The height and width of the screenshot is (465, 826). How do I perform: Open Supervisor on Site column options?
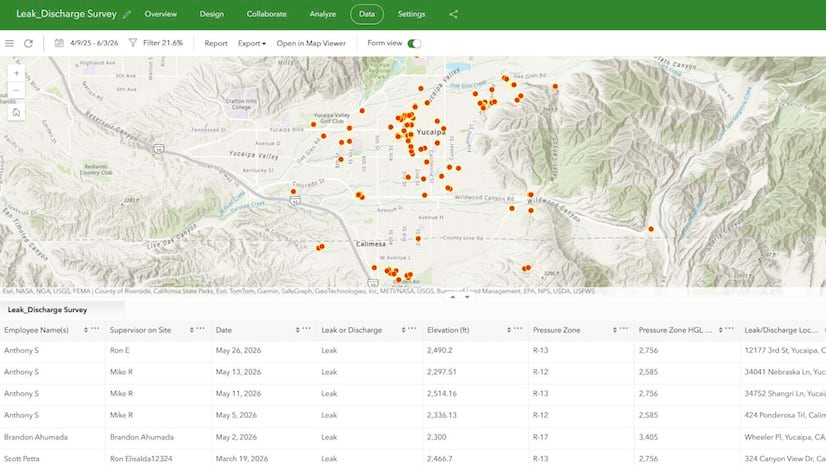[201, 329]
